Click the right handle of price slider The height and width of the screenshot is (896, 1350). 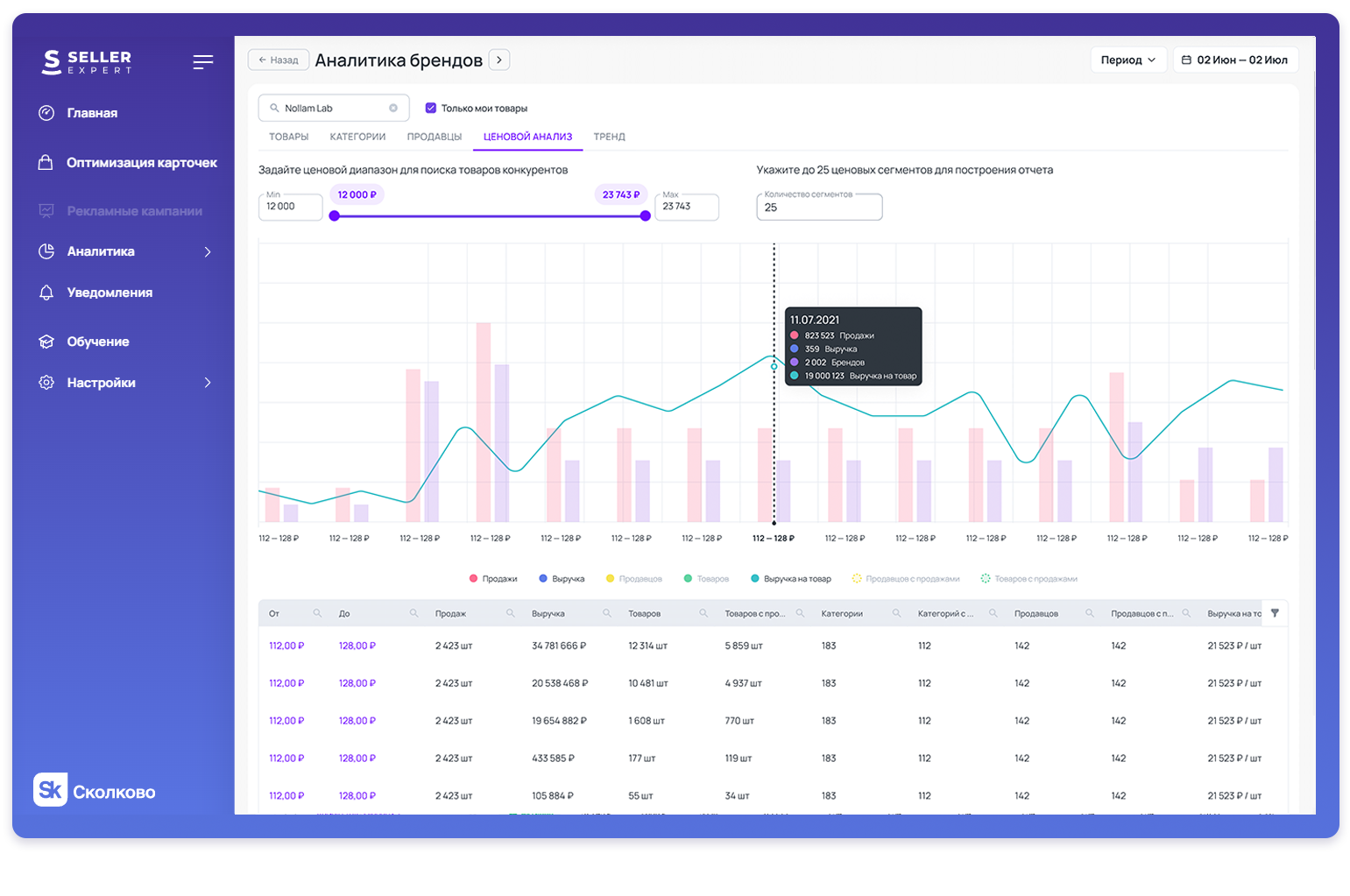[x=646, y=215]
